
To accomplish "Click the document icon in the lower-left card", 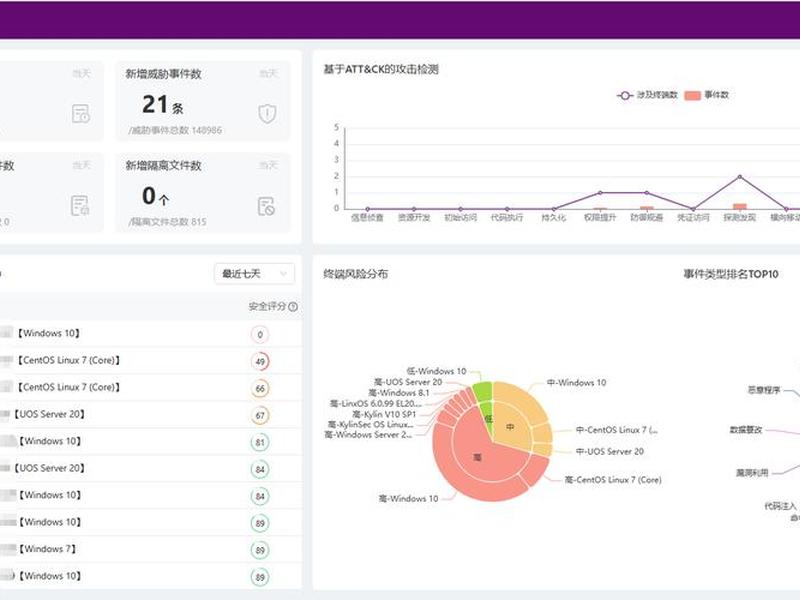I will pos(80,206).
